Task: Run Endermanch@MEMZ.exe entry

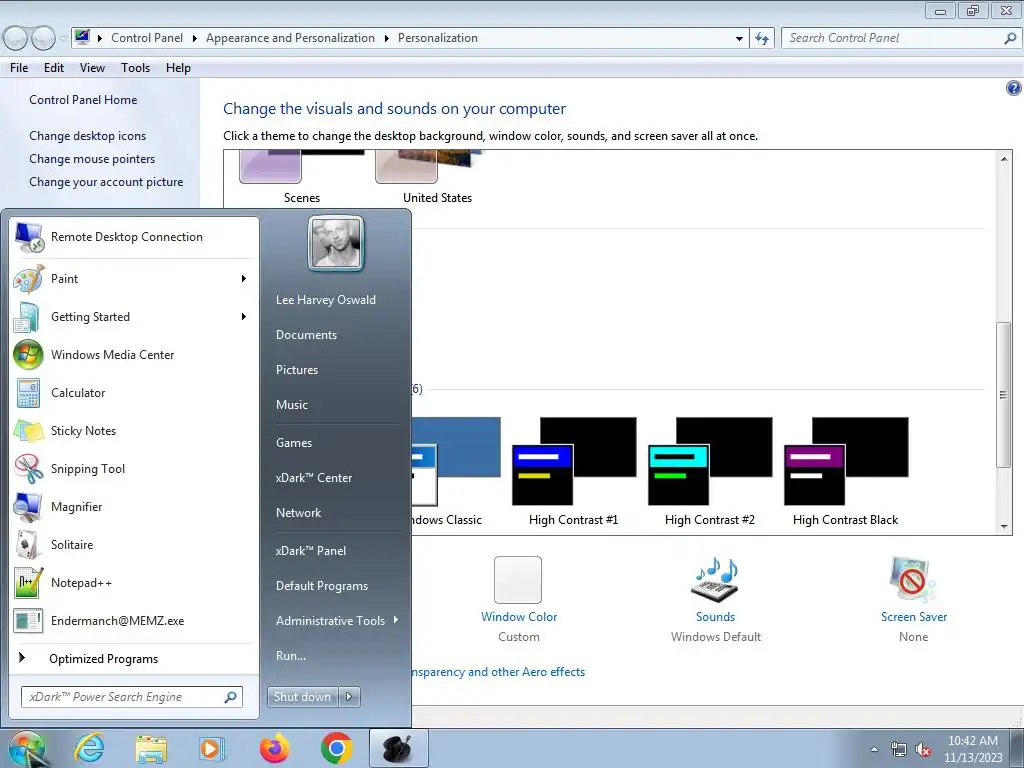Action: (x=135, y=621)
